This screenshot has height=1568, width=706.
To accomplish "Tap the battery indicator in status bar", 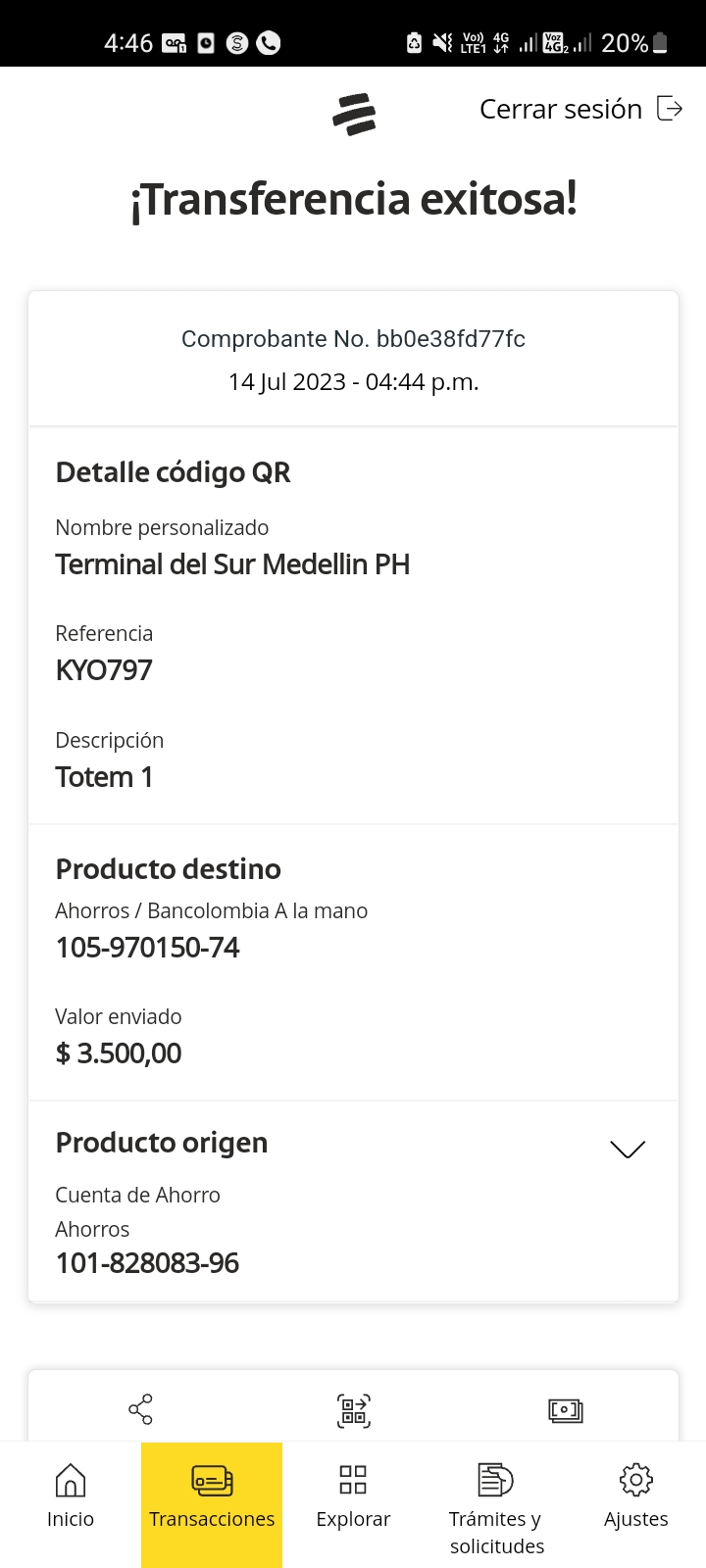I will [660, 43].
